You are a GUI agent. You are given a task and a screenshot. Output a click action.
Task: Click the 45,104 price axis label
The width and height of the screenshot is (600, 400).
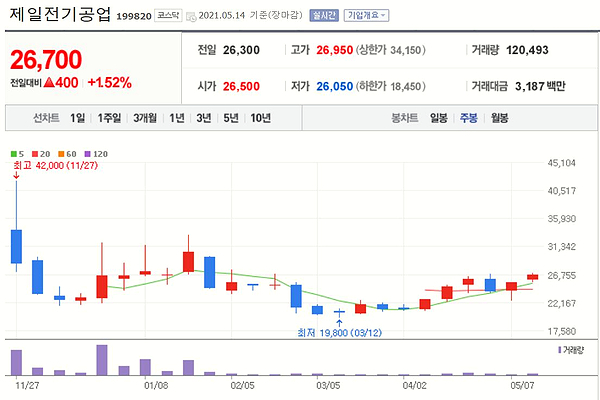coord(561,163)
